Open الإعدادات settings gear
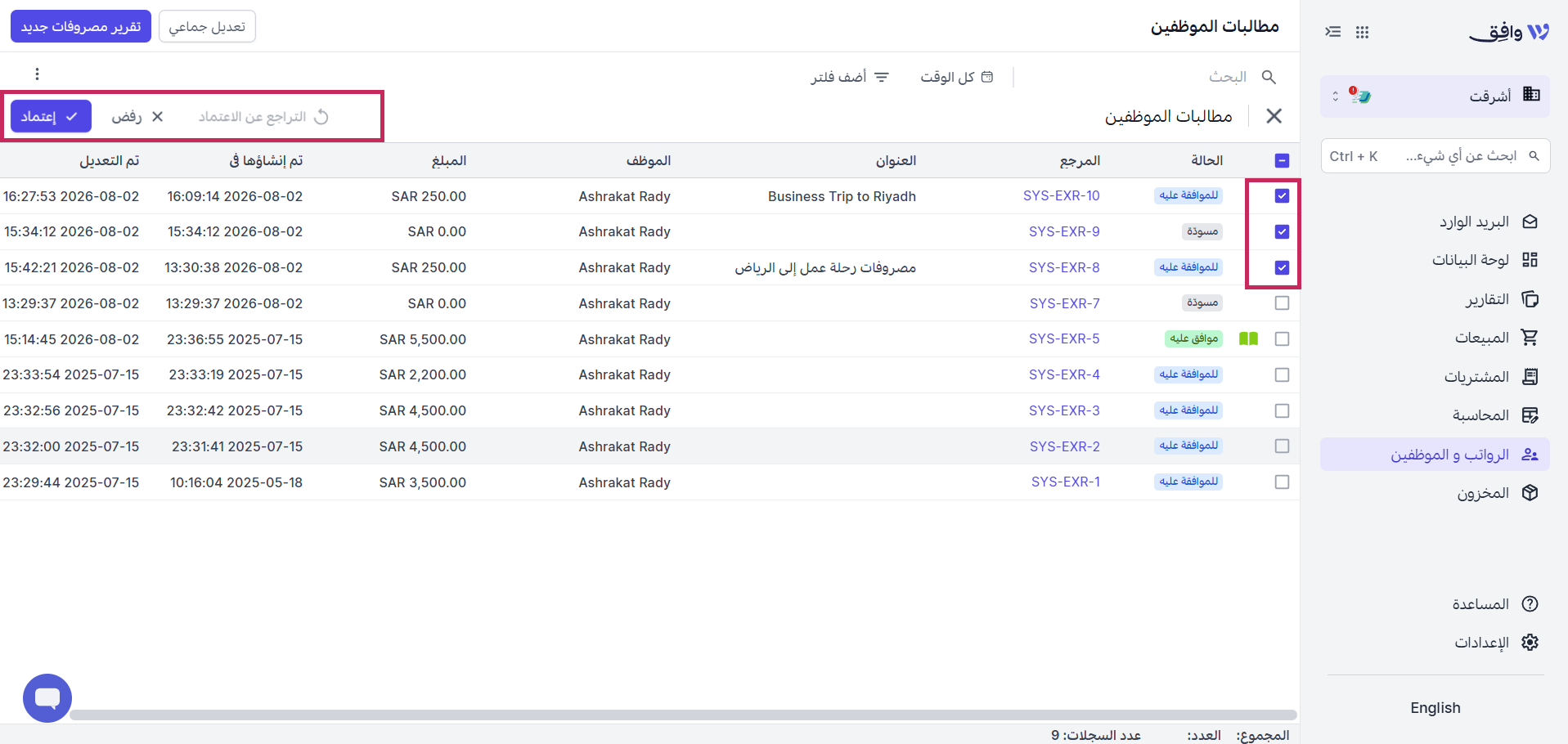1568x744 pixels. click(x=1497, y=643)
